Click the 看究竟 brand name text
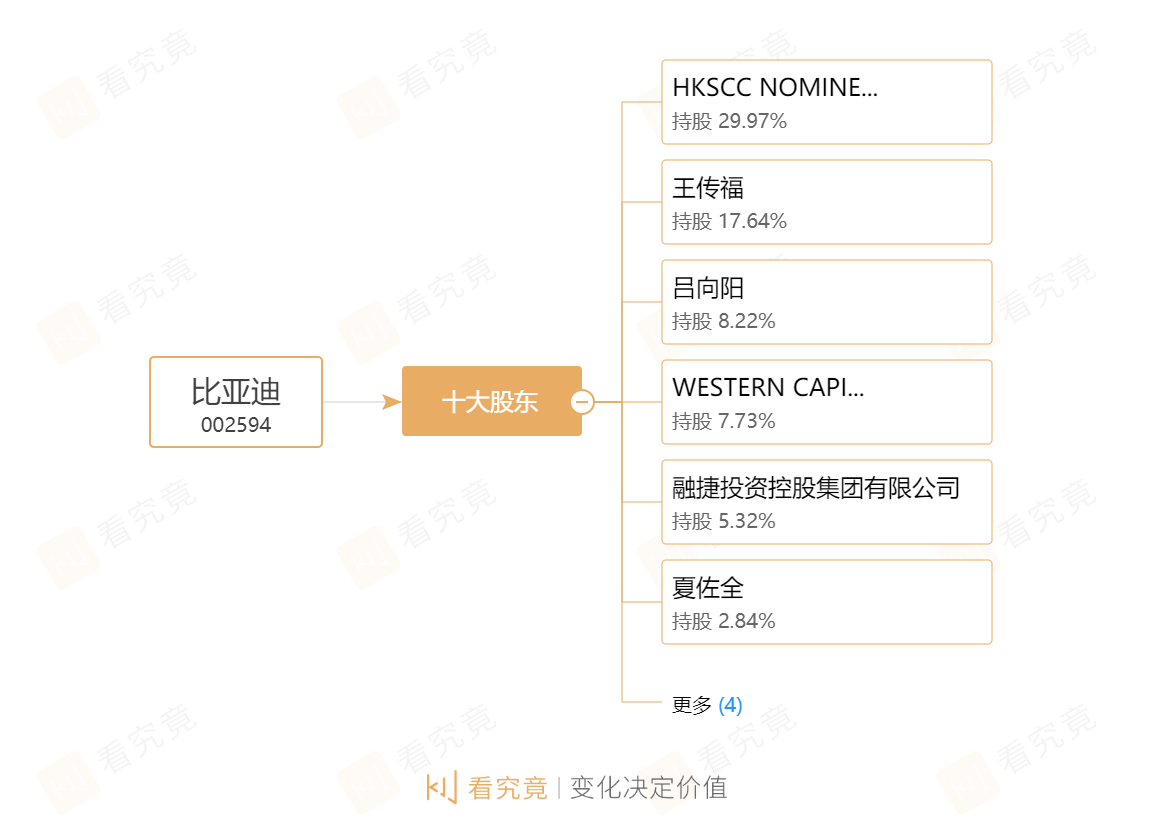The width and height of the screenshot is (1154, 830). [x=508, y=788]
